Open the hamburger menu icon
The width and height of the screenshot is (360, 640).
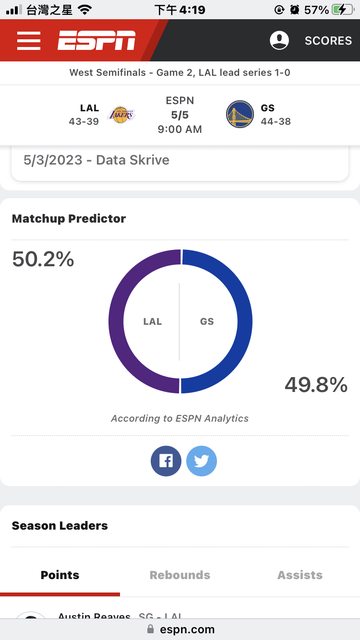coord(29,40)
